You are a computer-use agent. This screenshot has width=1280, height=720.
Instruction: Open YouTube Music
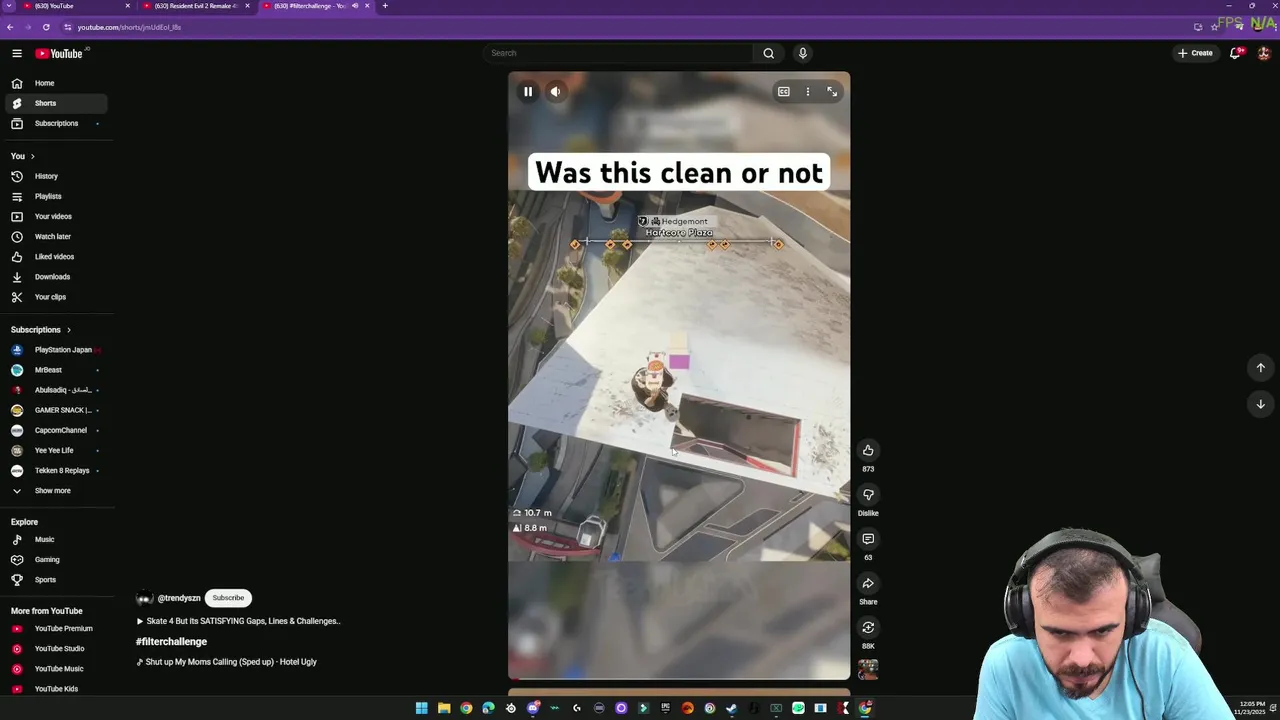pyautogui.click(x=54, y=668)
